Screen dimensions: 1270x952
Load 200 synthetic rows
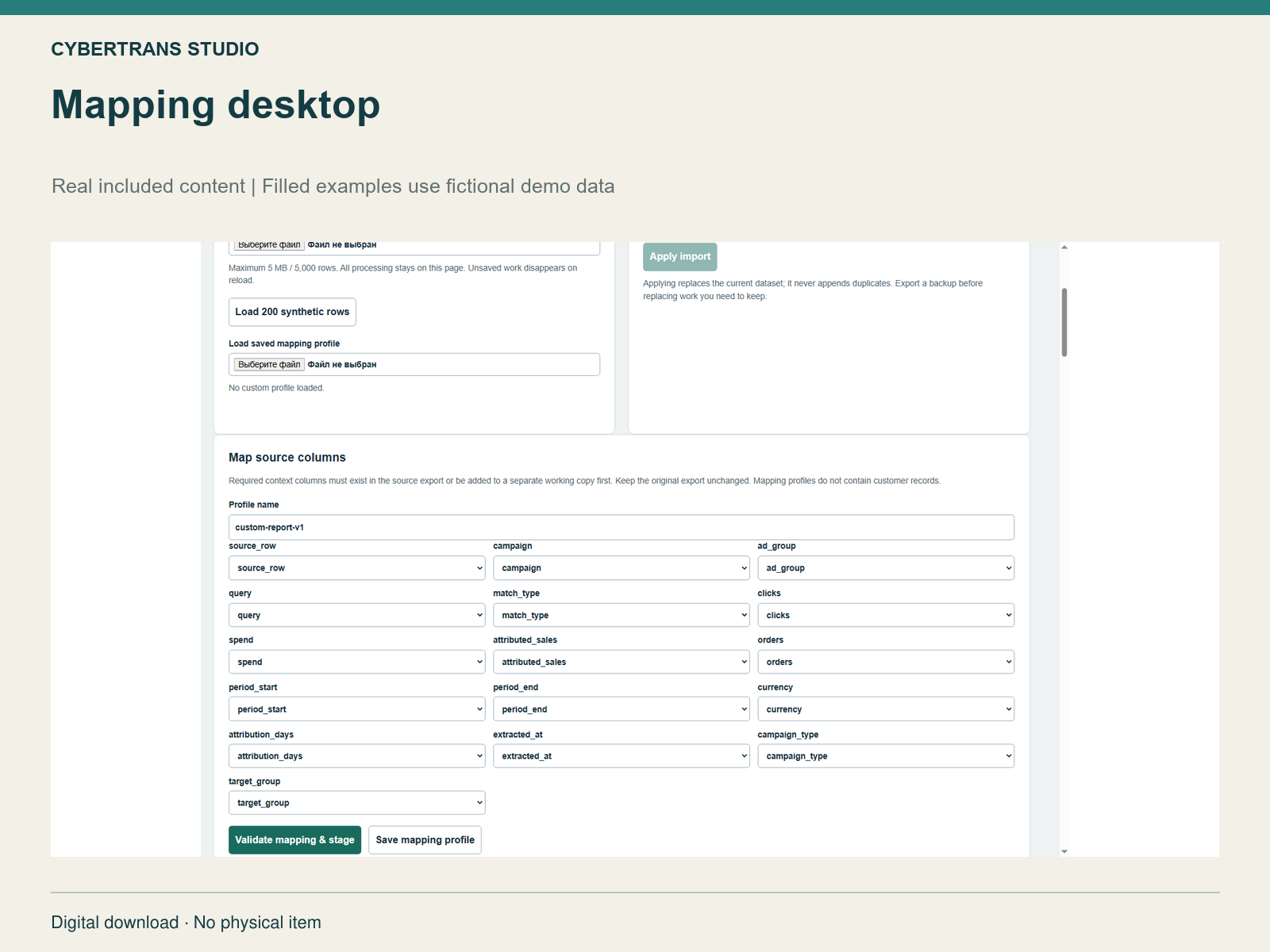292,312
